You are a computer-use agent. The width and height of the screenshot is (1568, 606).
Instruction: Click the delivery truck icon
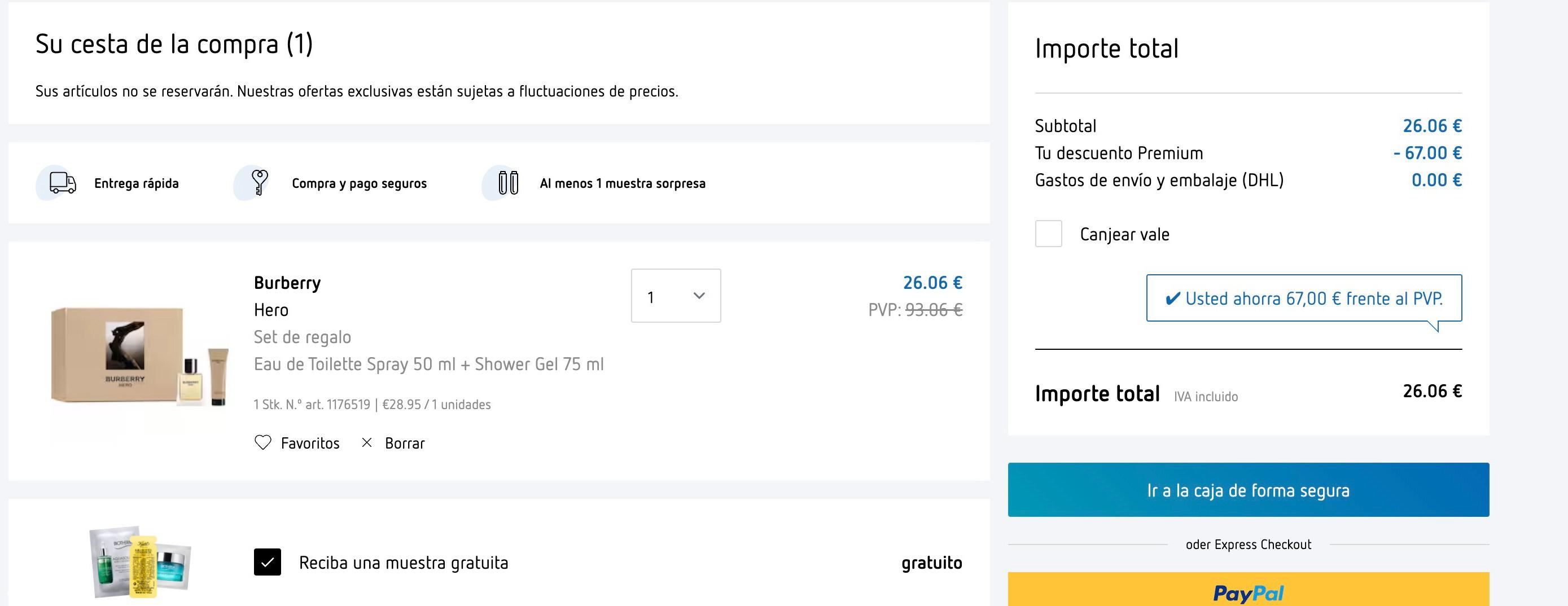pyautogui.click(x=63, y=182)
